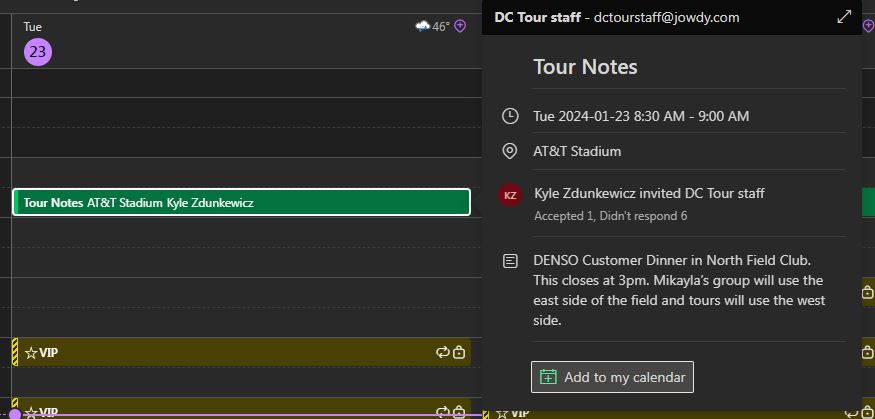Screen dimensions: 875x419
Task: Click the AT&T Stadium location text
Action: coord(577,151)
